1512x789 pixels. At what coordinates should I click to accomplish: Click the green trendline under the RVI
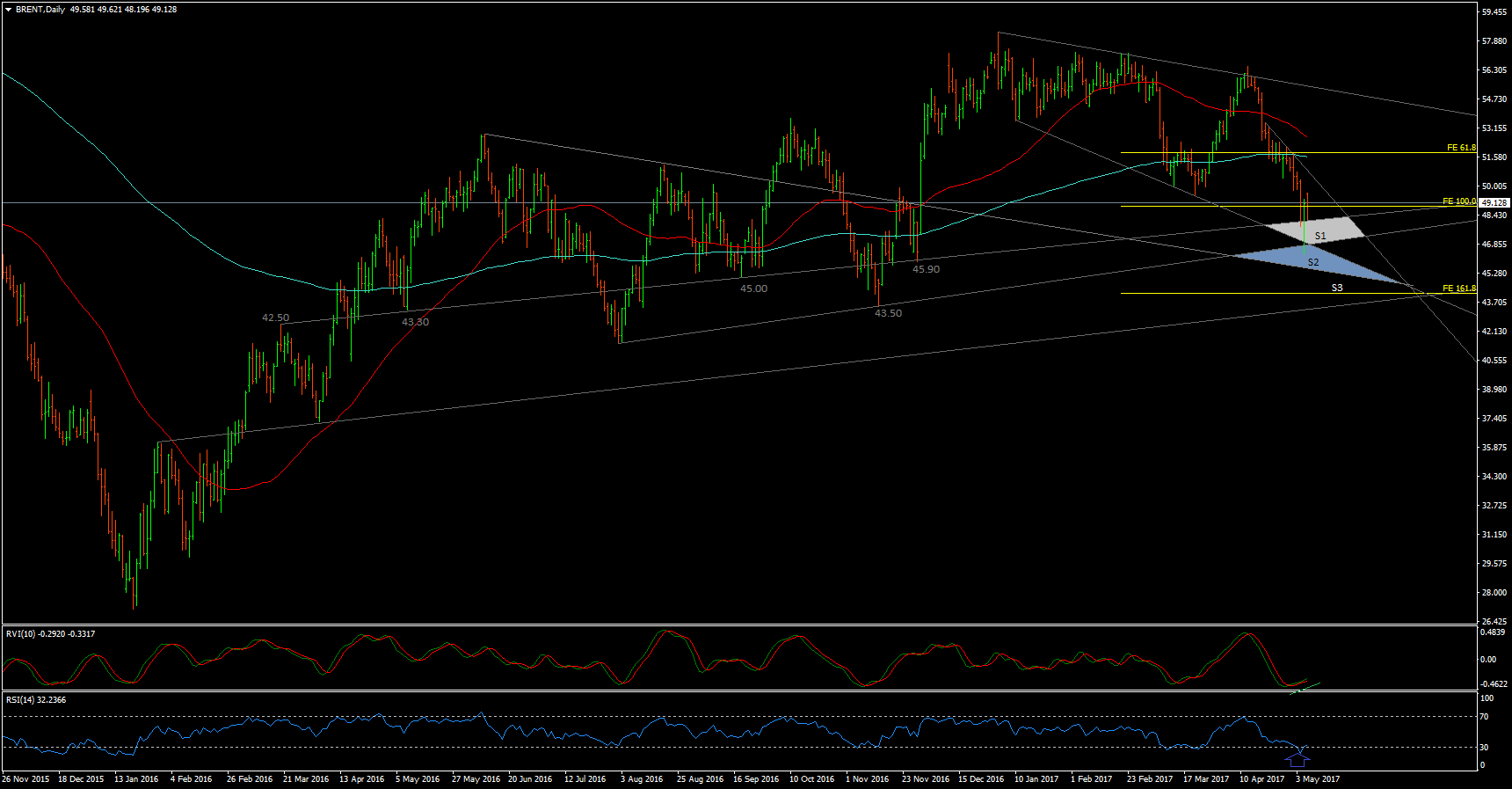point(1305,687)
